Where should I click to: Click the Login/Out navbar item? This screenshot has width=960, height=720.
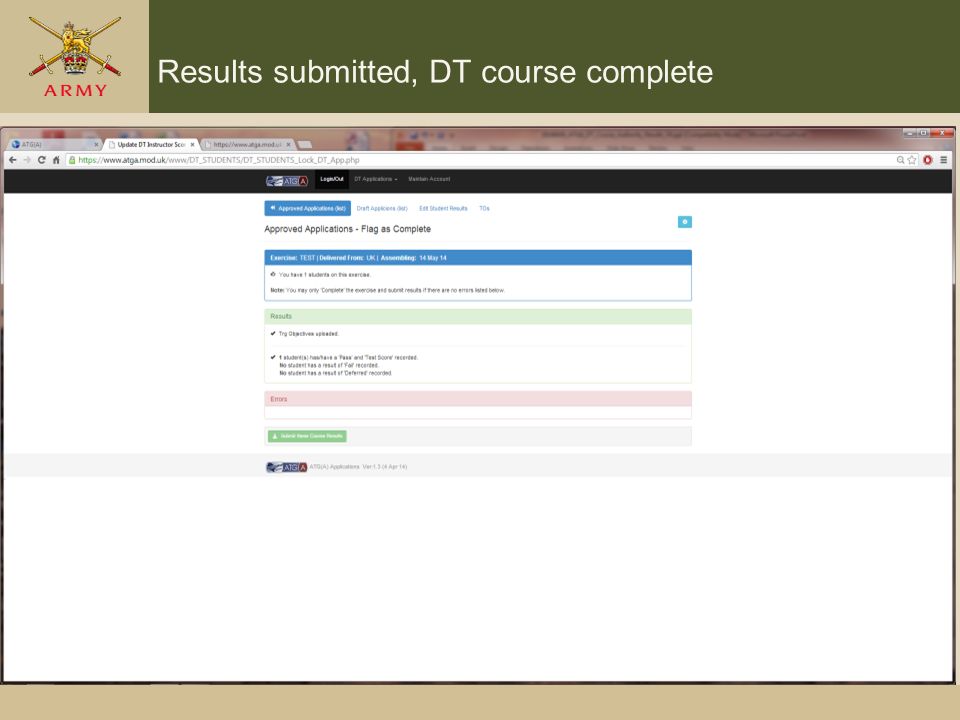tap(332, 179)
